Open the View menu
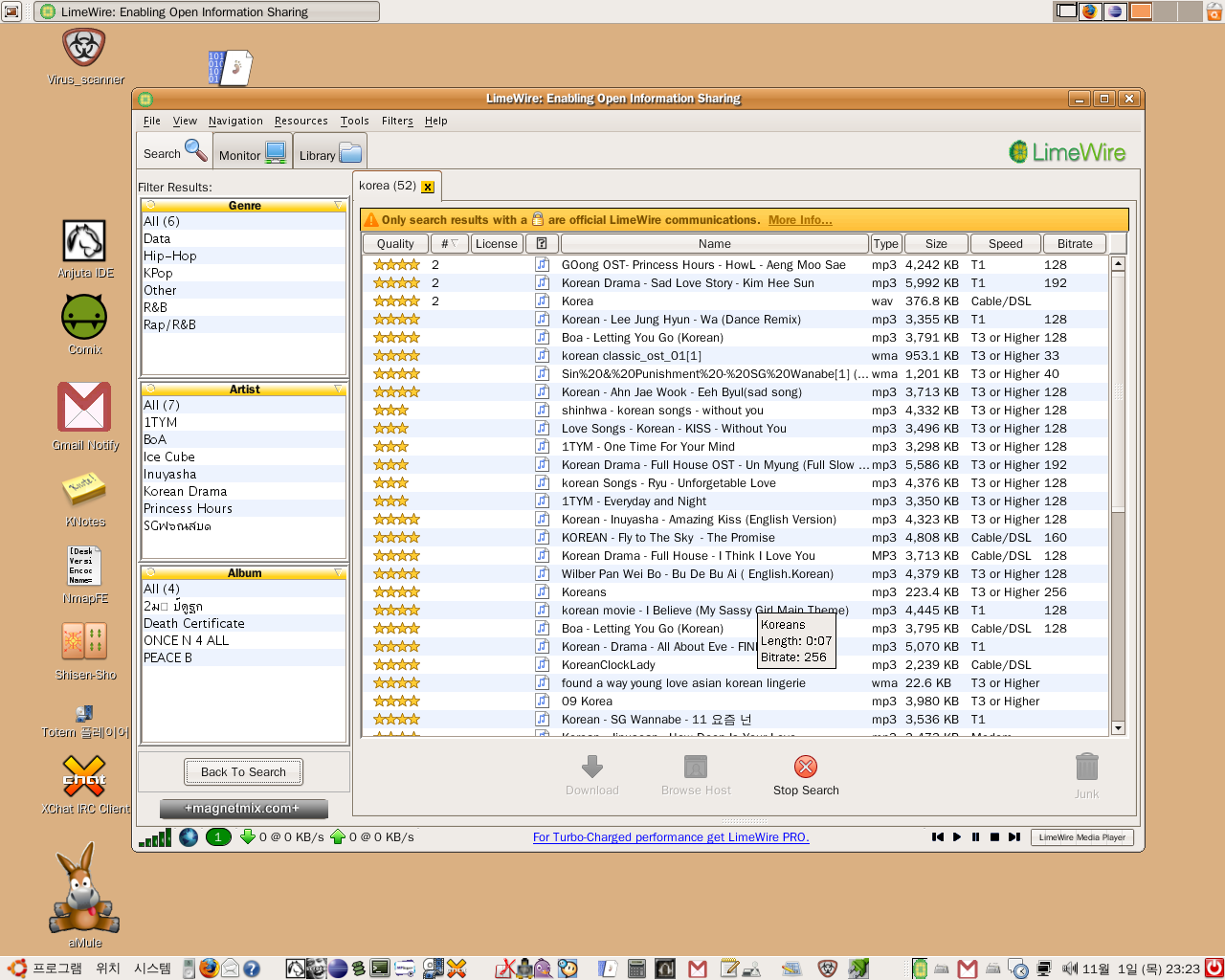The image size is (1225, 980). click(x=185, y=121)
